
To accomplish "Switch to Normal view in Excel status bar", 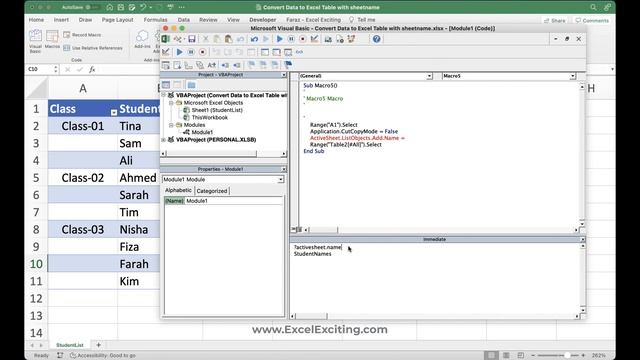I will tap(491, 356).
